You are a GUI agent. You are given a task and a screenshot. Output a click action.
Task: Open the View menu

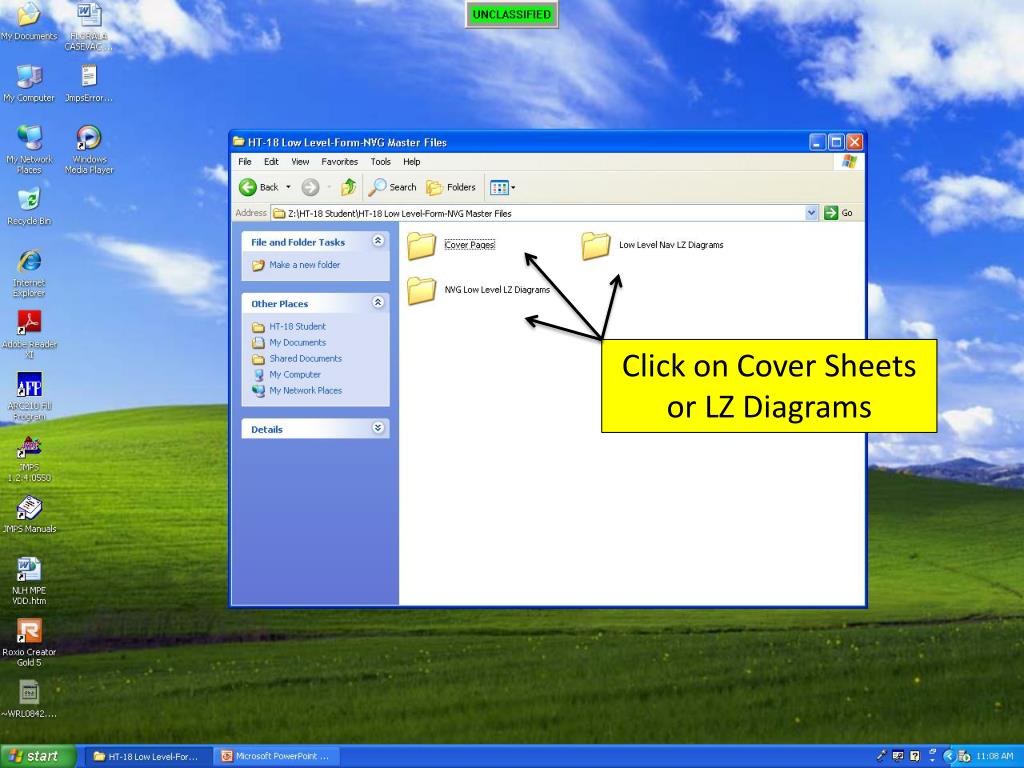pos(300,161)
